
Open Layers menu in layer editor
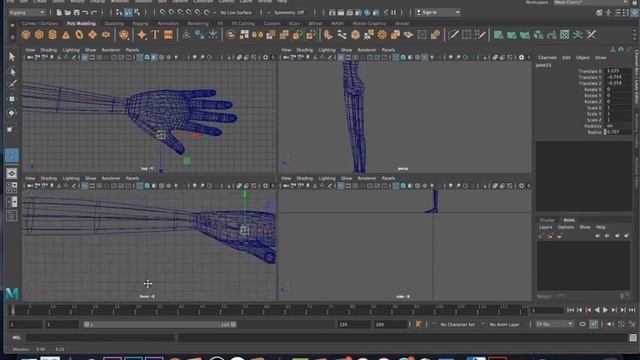(x=546, y=227)
